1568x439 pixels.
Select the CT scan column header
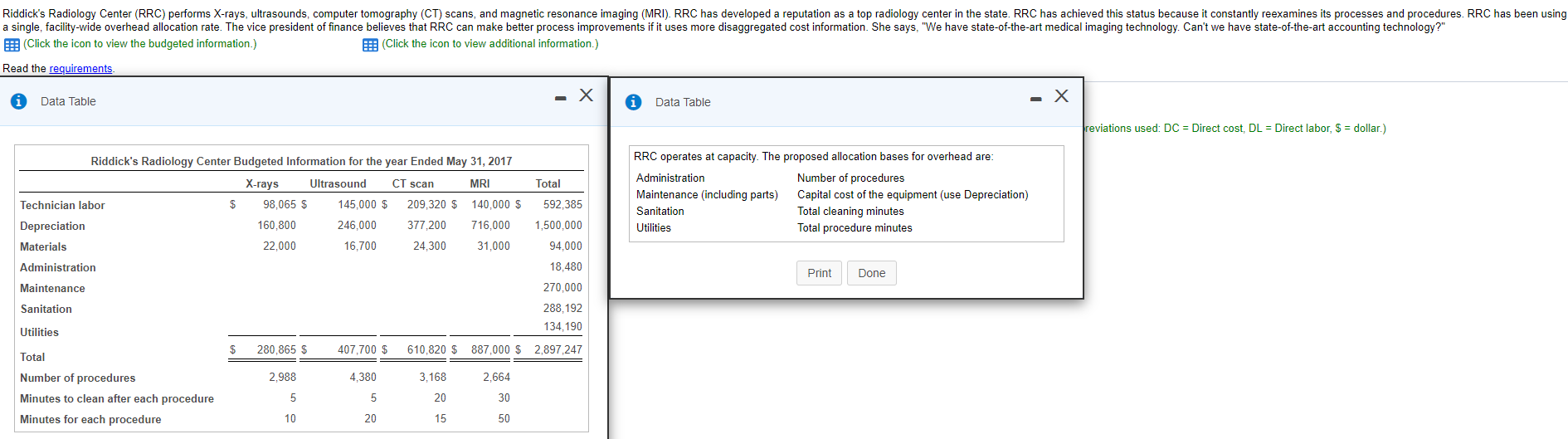413,183
